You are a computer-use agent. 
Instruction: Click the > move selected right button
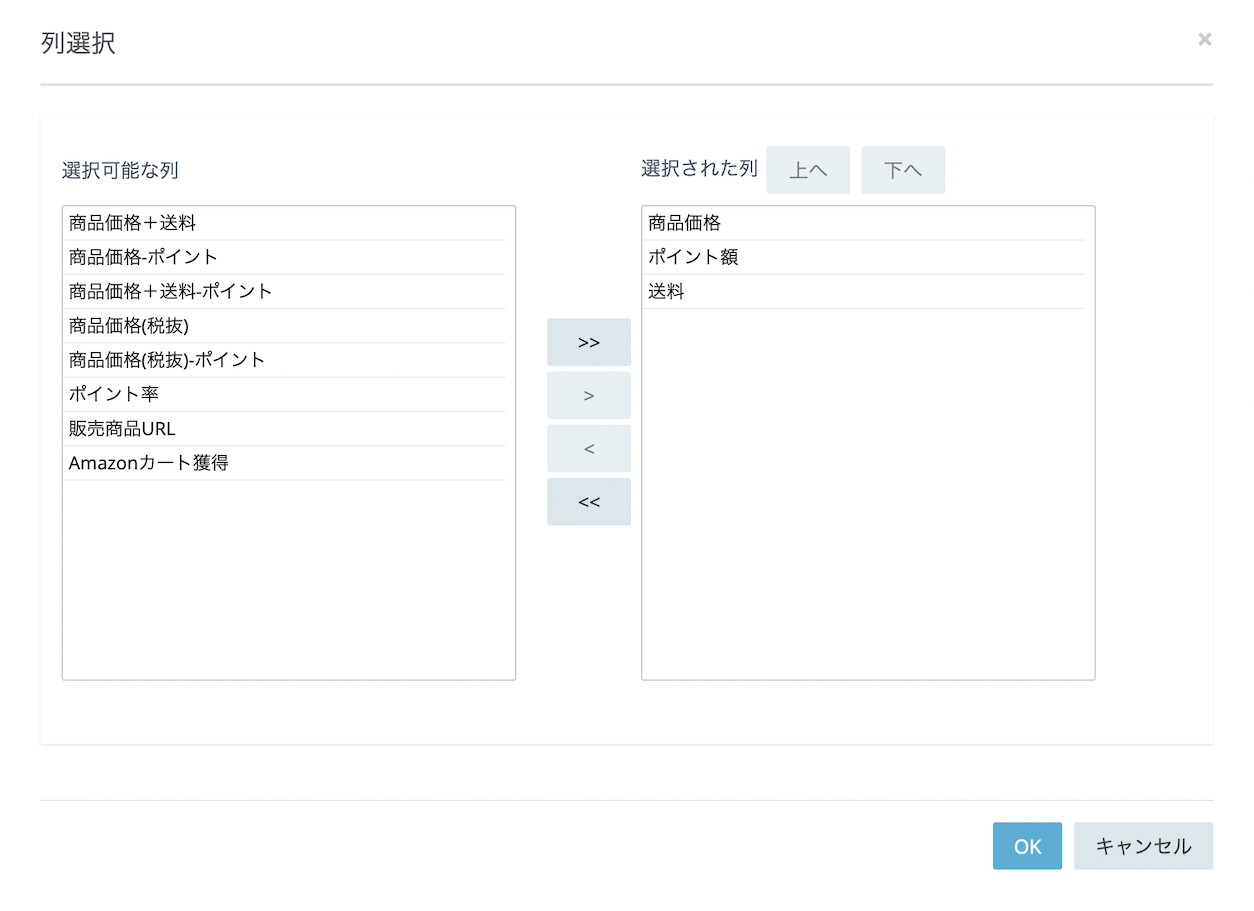[x=588, y=395]
